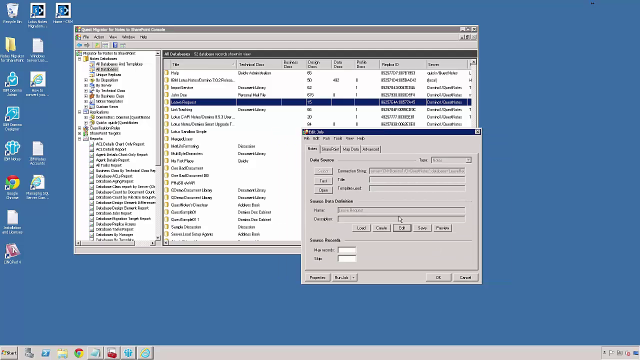Viewport: 640px width, 360px height.
Task: Open the Run Job dropdown arrow
Action: point(353,278)
